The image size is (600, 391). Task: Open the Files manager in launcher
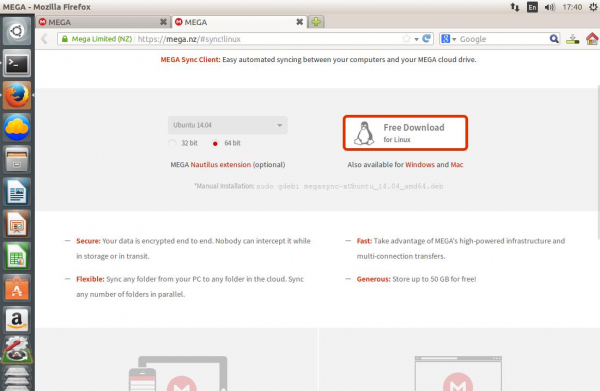tap(17, 160)
